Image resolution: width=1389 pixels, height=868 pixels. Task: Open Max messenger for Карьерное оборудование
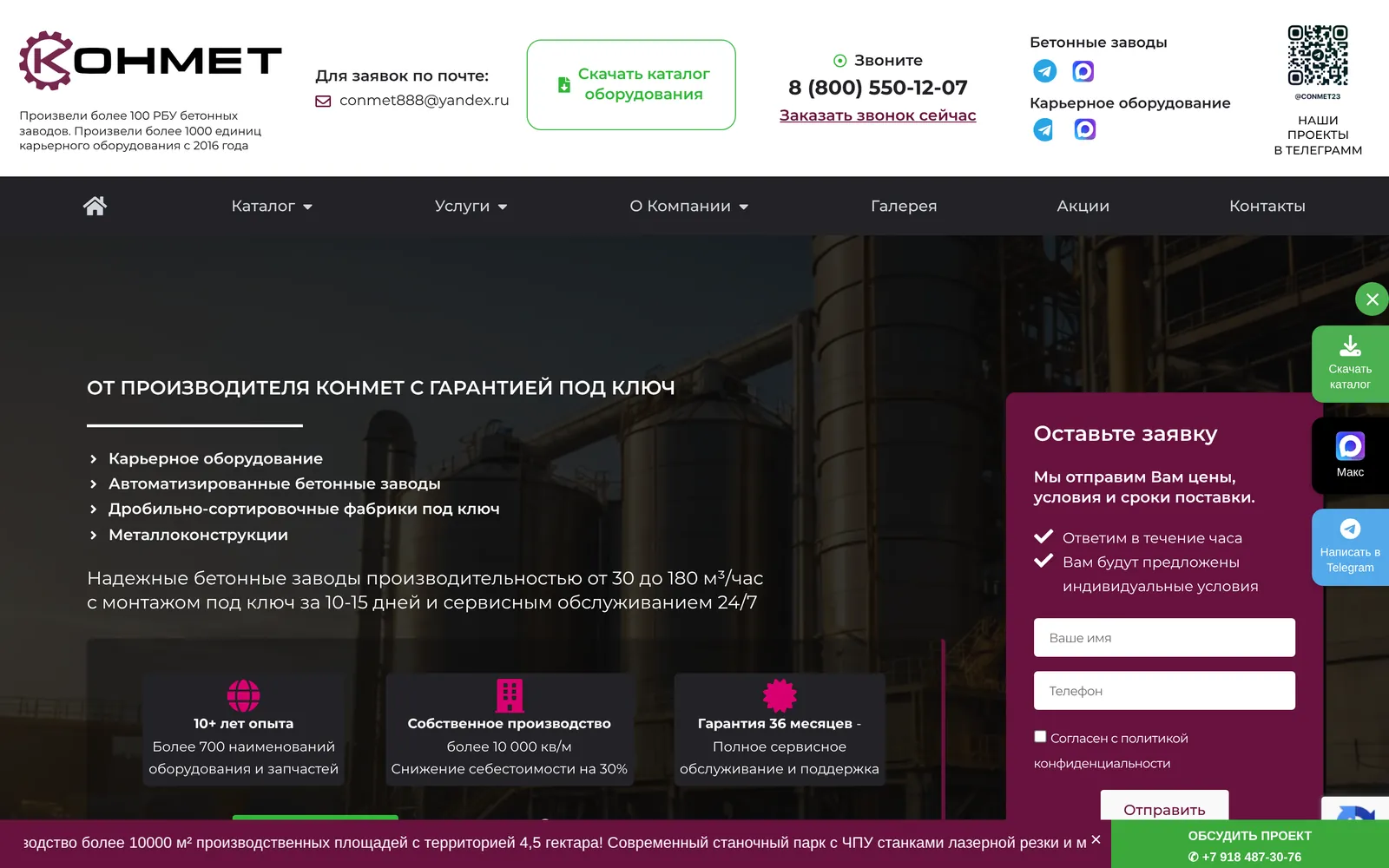[1085, 129]
